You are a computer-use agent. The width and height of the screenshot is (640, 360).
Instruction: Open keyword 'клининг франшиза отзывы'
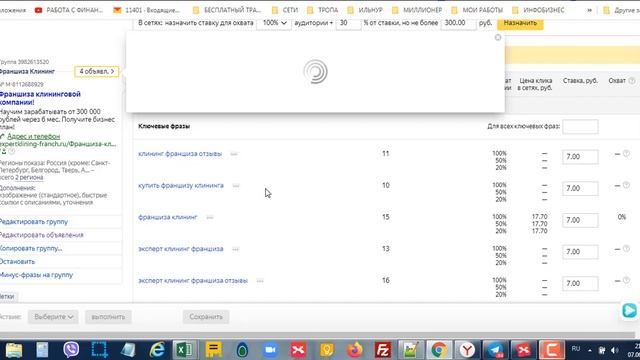(180, 154)
